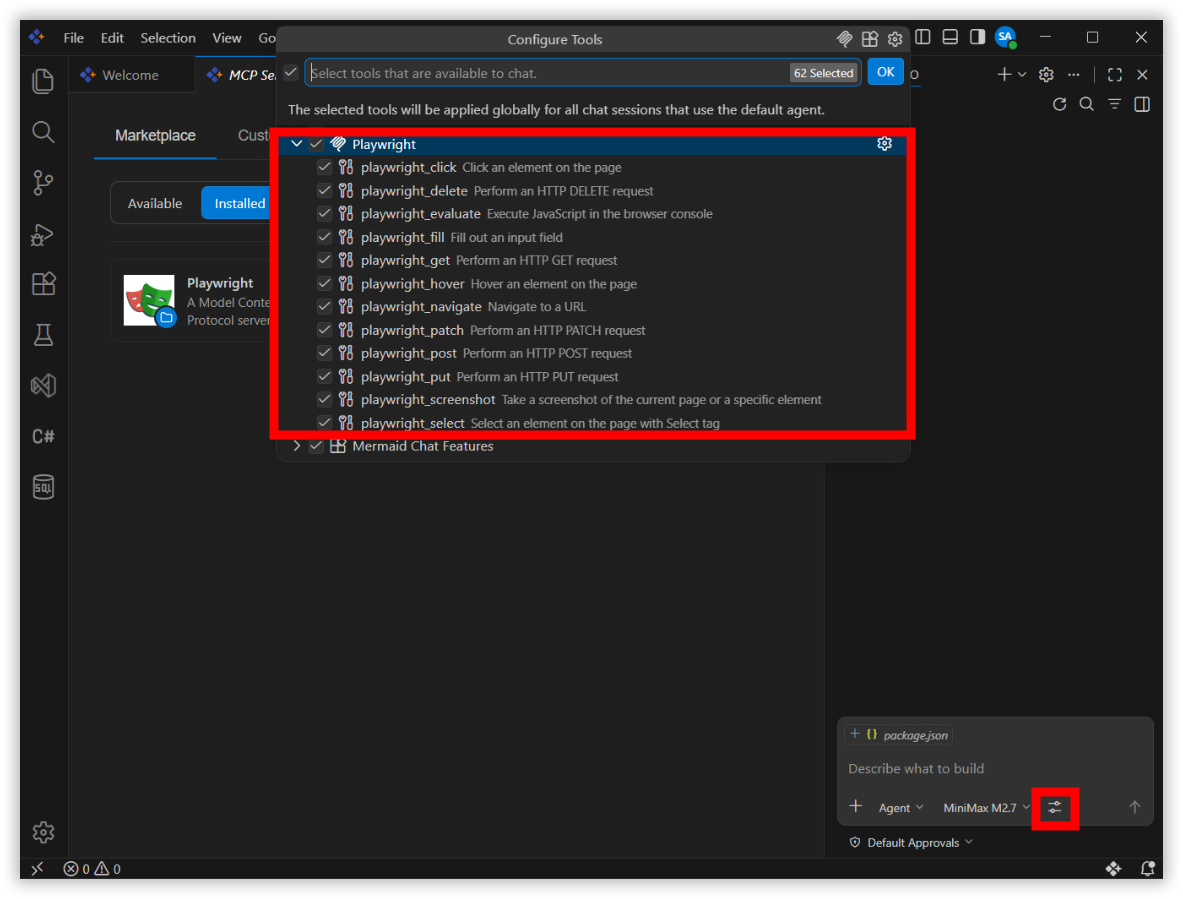Uncheck the playwright_fill tool
Screen dimensions: 1183x899
click(324, 237)
